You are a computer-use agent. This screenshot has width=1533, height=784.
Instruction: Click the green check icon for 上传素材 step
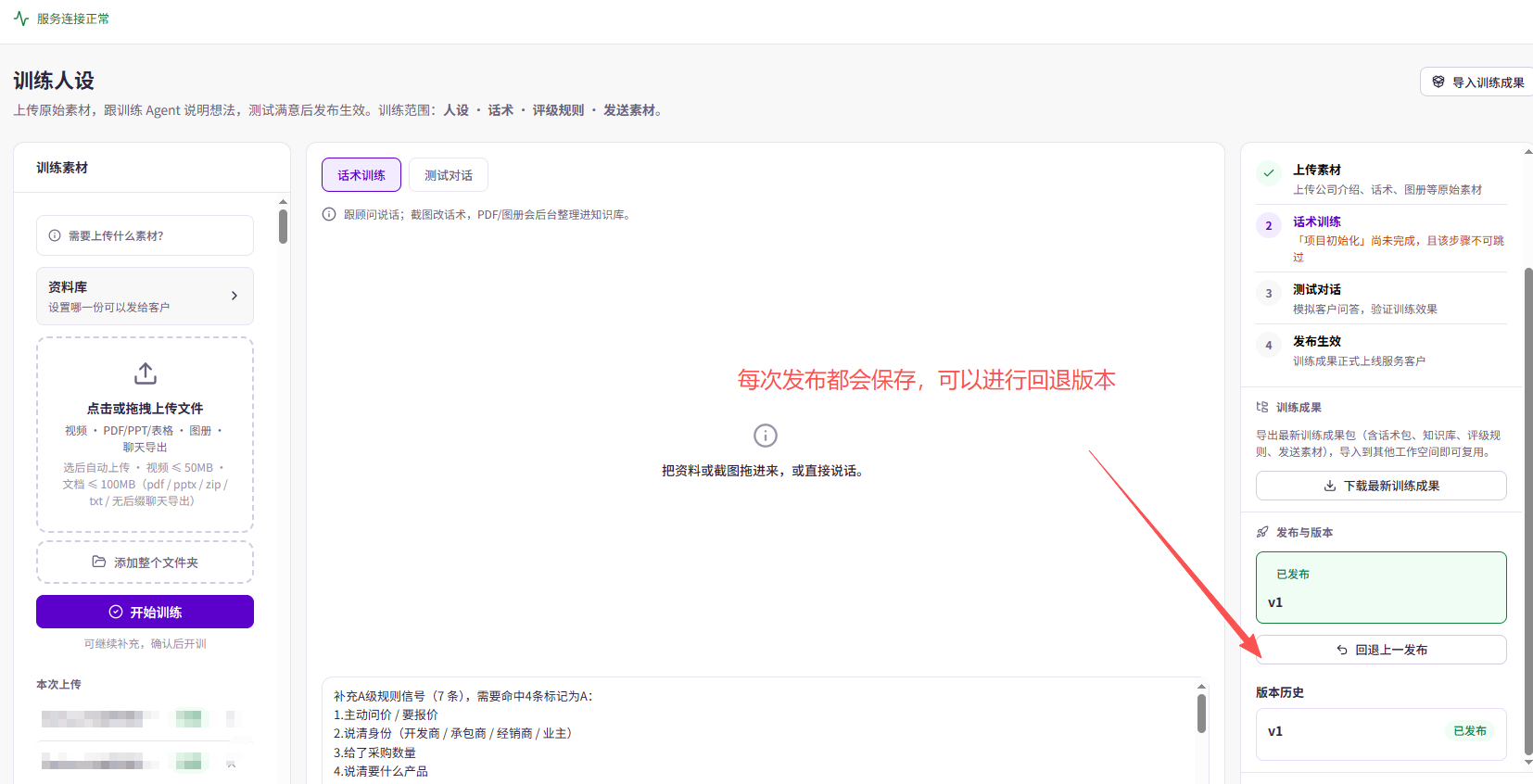(1269, 173)
